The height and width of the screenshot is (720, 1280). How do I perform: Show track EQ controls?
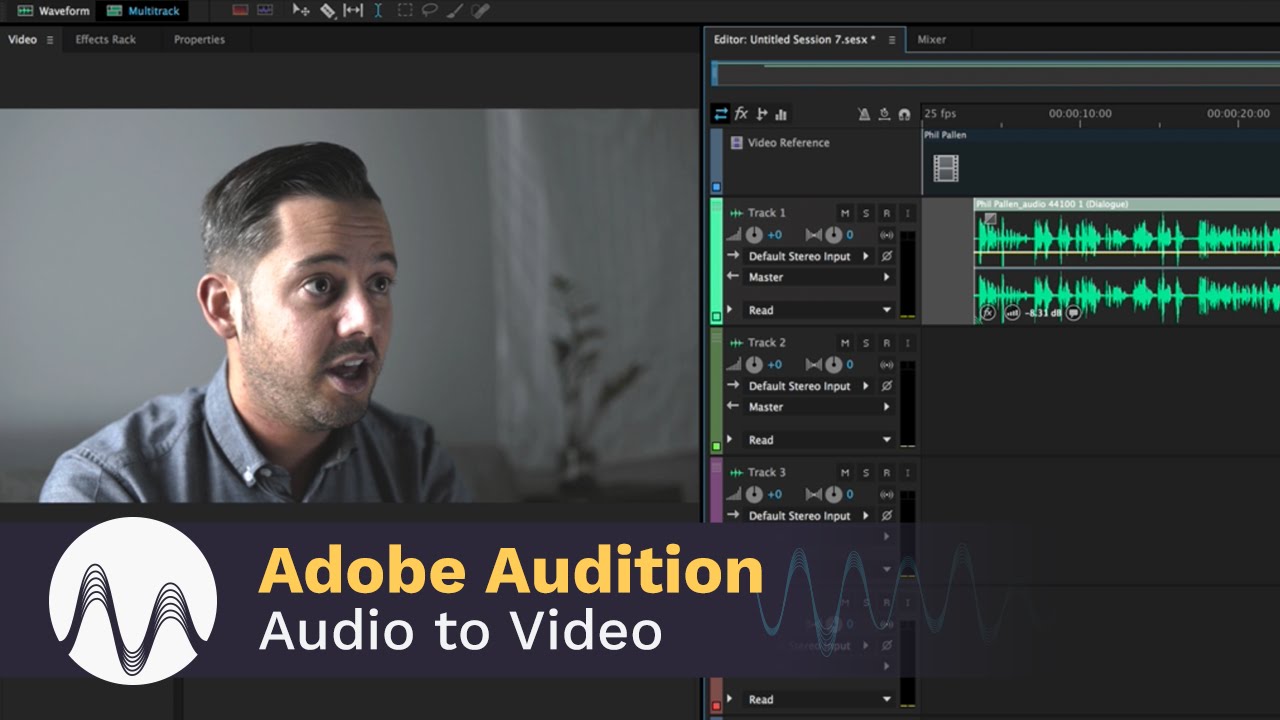tap(781, 114)
